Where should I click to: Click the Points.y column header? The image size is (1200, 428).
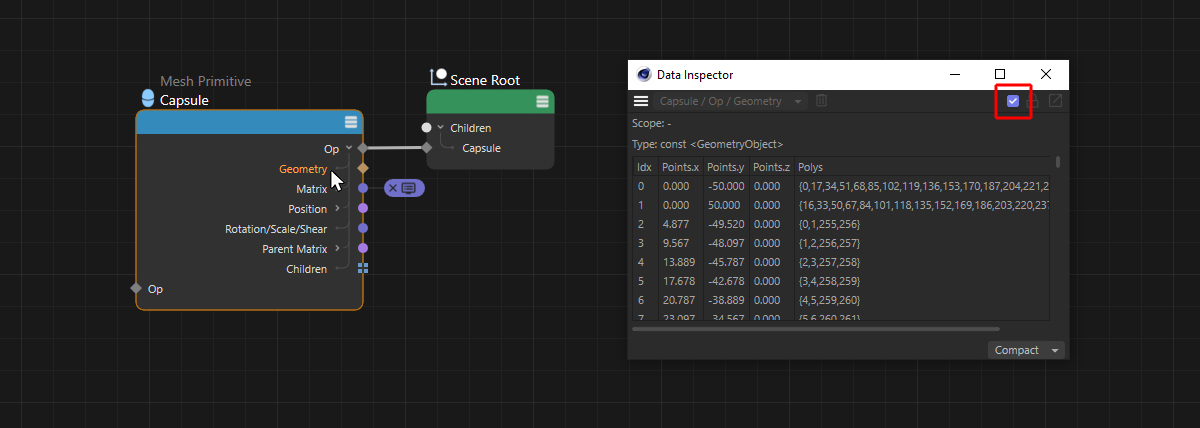726,167
